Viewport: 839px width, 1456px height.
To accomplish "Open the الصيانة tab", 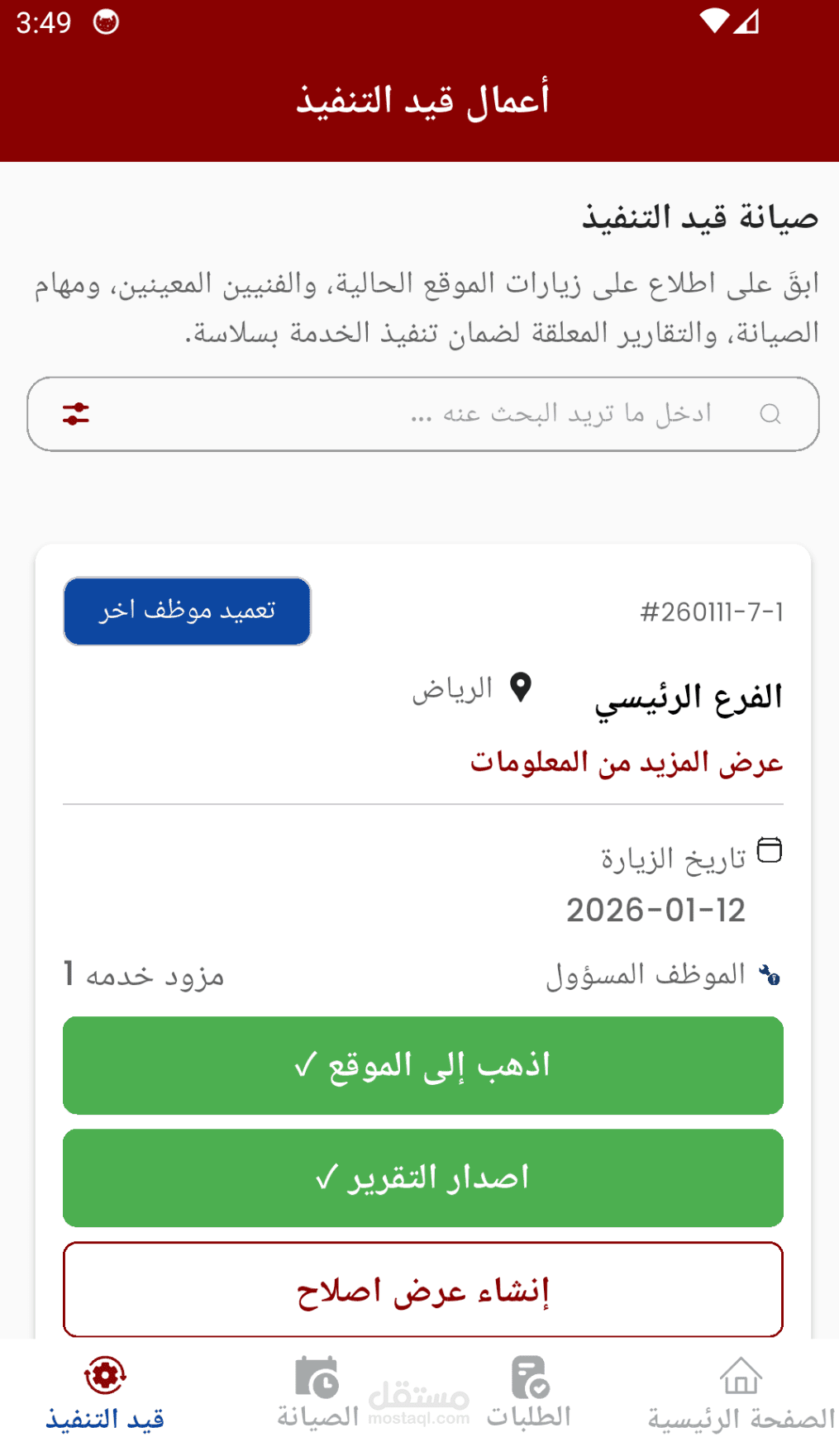I will (317, 1416).
